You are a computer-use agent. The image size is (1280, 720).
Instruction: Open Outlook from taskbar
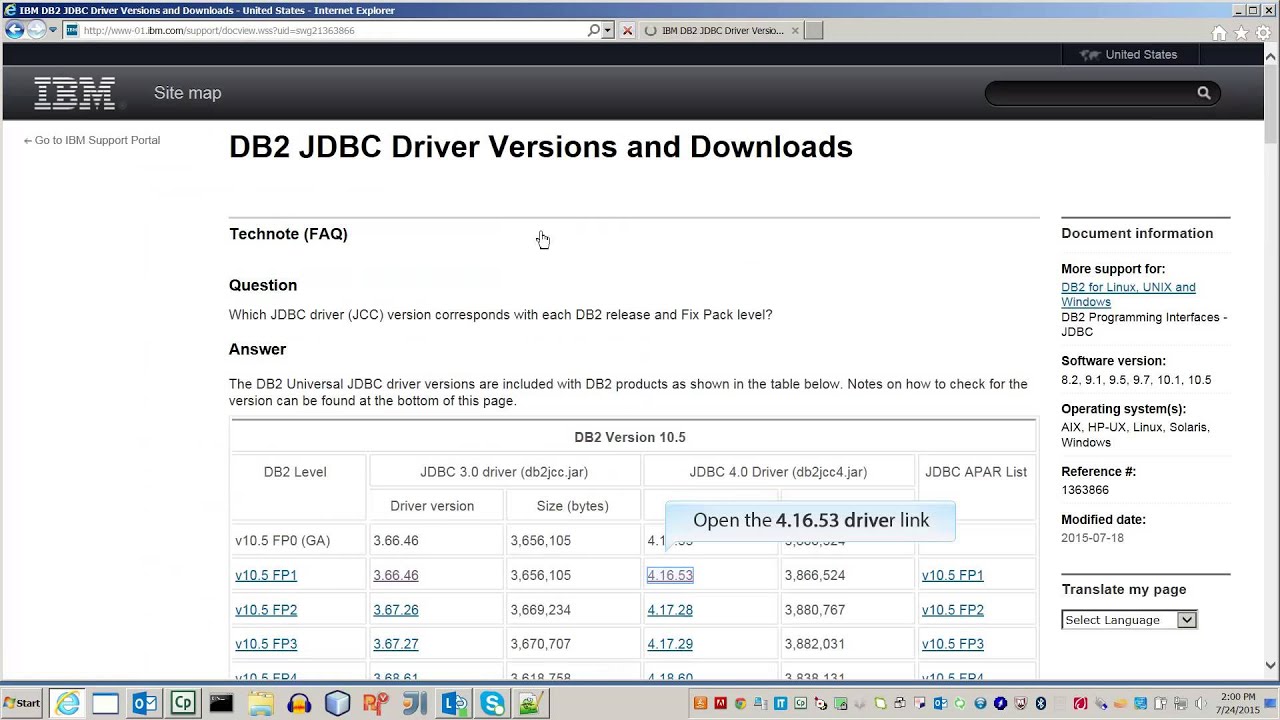tap(145, 704)
